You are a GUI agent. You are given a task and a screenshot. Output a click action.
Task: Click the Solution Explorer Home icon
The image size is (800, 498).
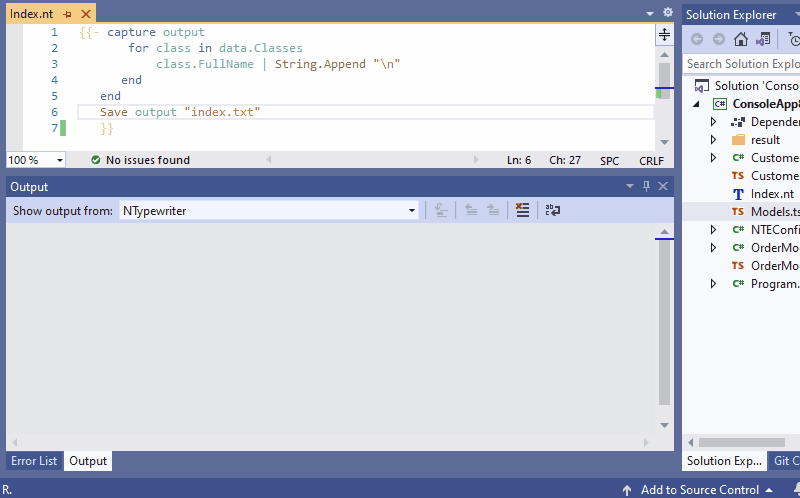click(x=741, y=39)
